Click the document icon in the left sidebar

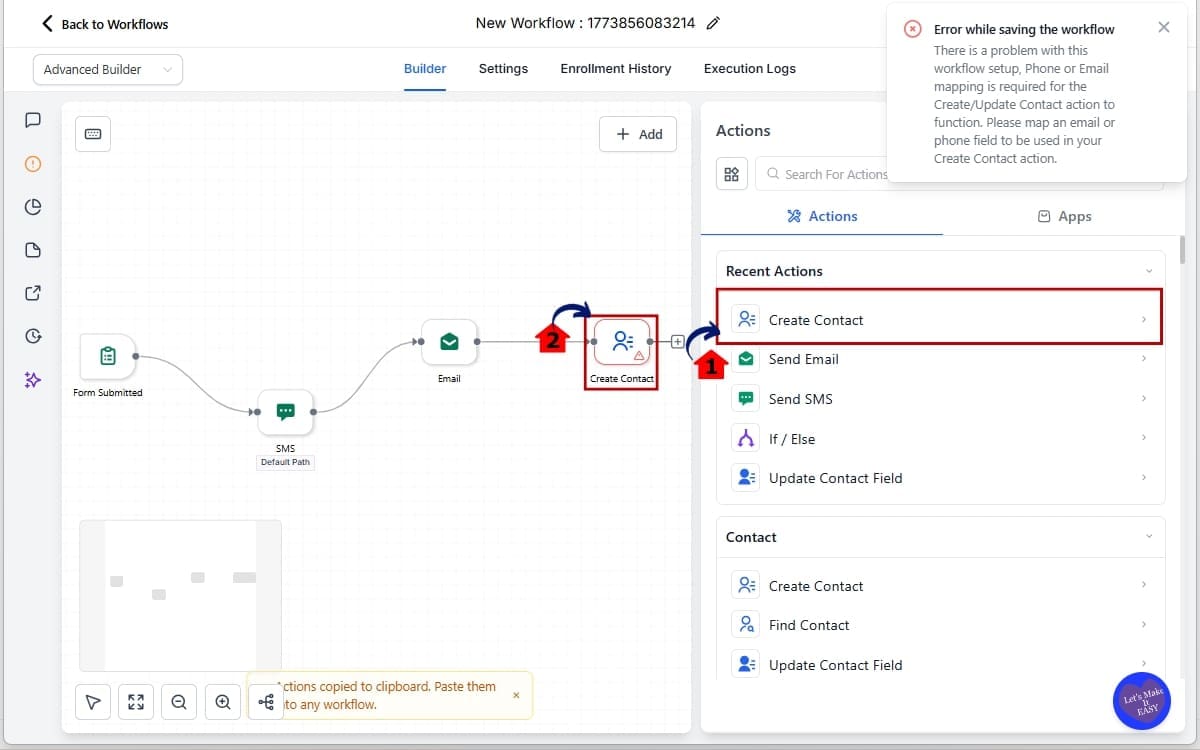32,250
